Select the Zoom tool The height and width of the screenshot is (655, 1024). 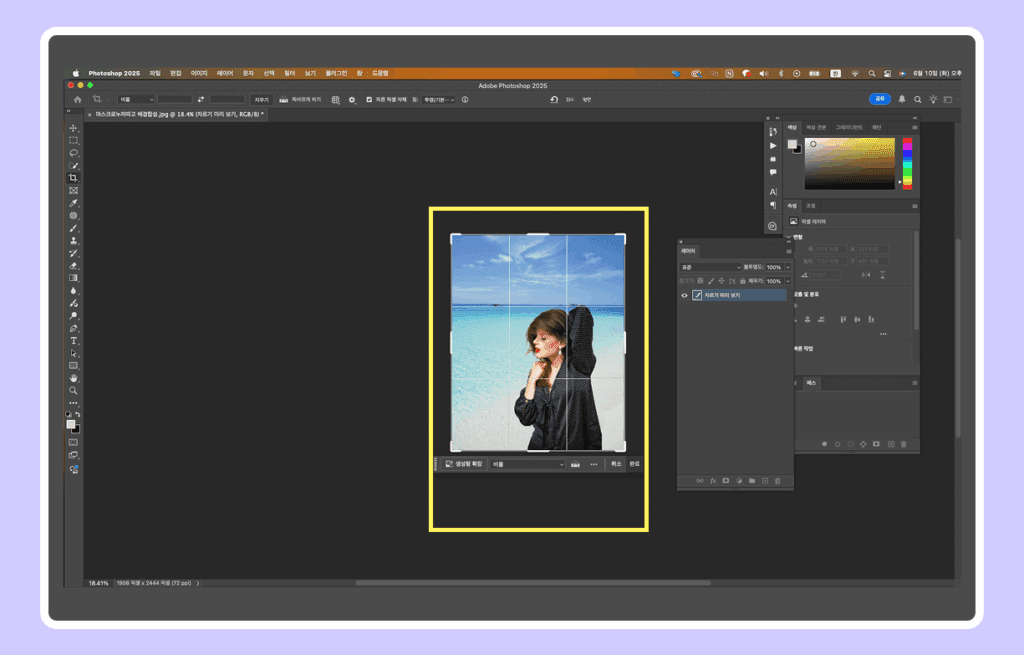coord(73,391)
